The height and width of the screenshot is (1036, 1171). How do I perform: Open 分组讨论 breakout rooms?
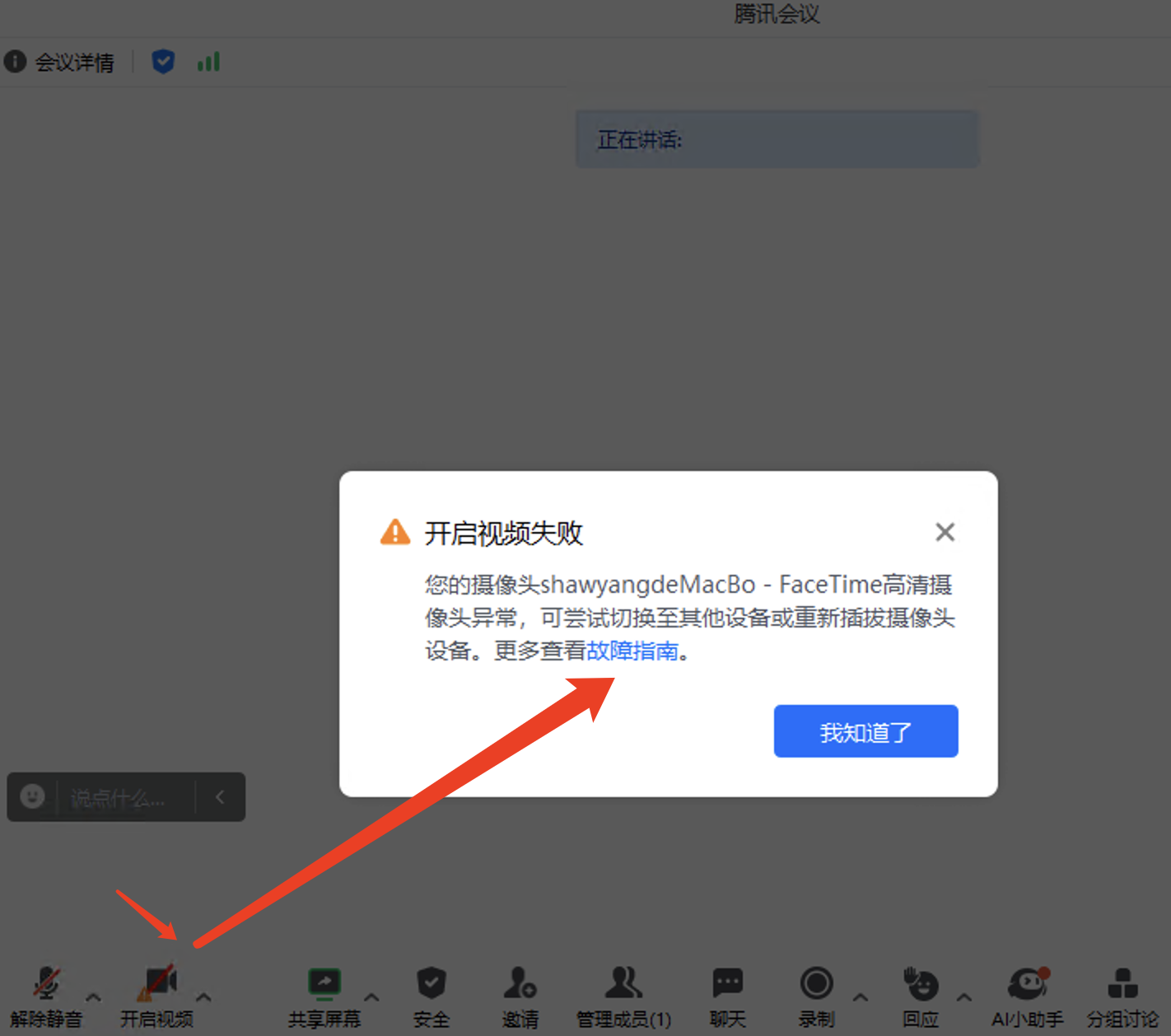click(1123, 996)
